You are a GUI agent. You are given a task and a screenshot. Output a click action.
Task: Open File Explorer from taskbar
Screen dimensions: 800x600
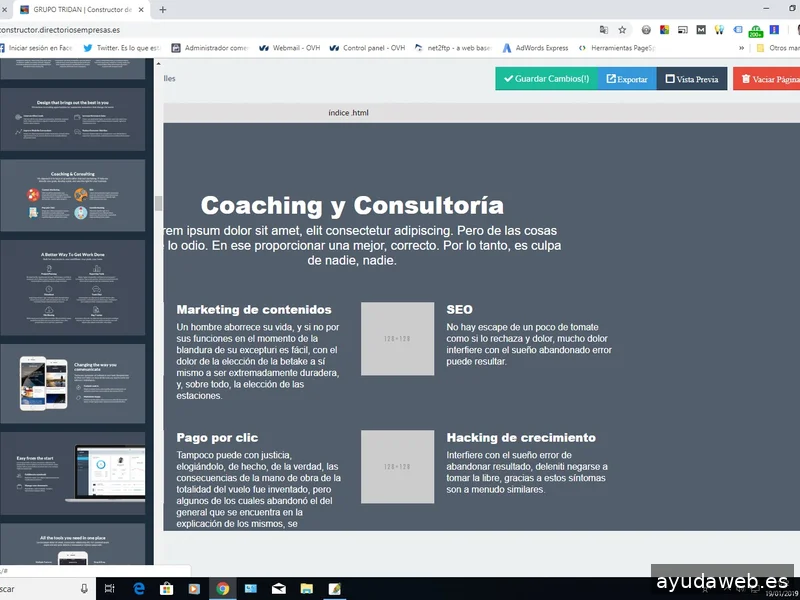click(x=307, y=589)
